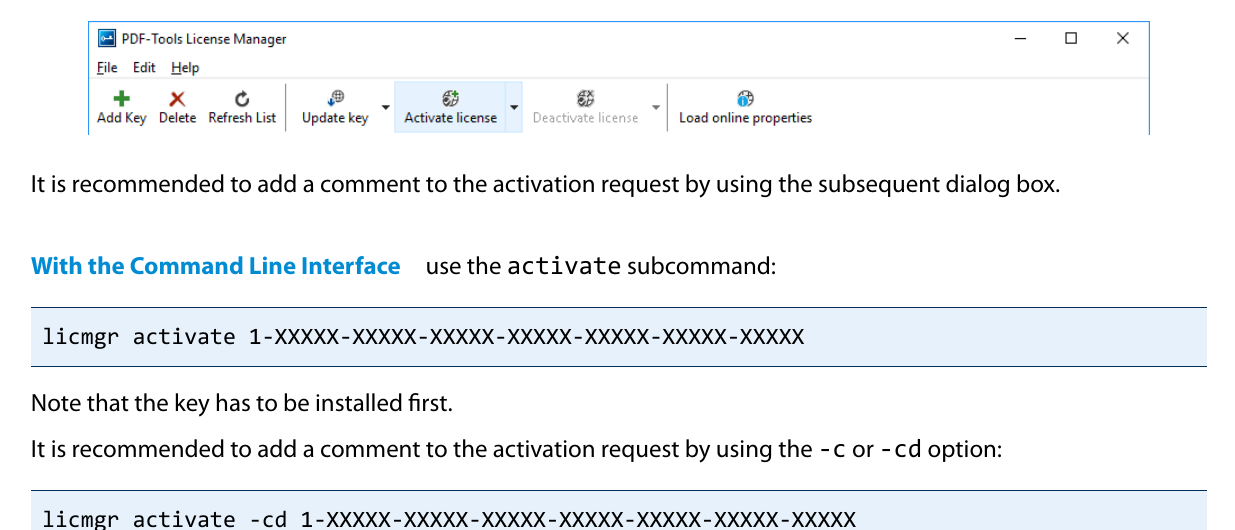Click the Update key toolbar icon
The height and width of the screenshot is (530, 1235).
pyautogui.click(x=335, y=98)
